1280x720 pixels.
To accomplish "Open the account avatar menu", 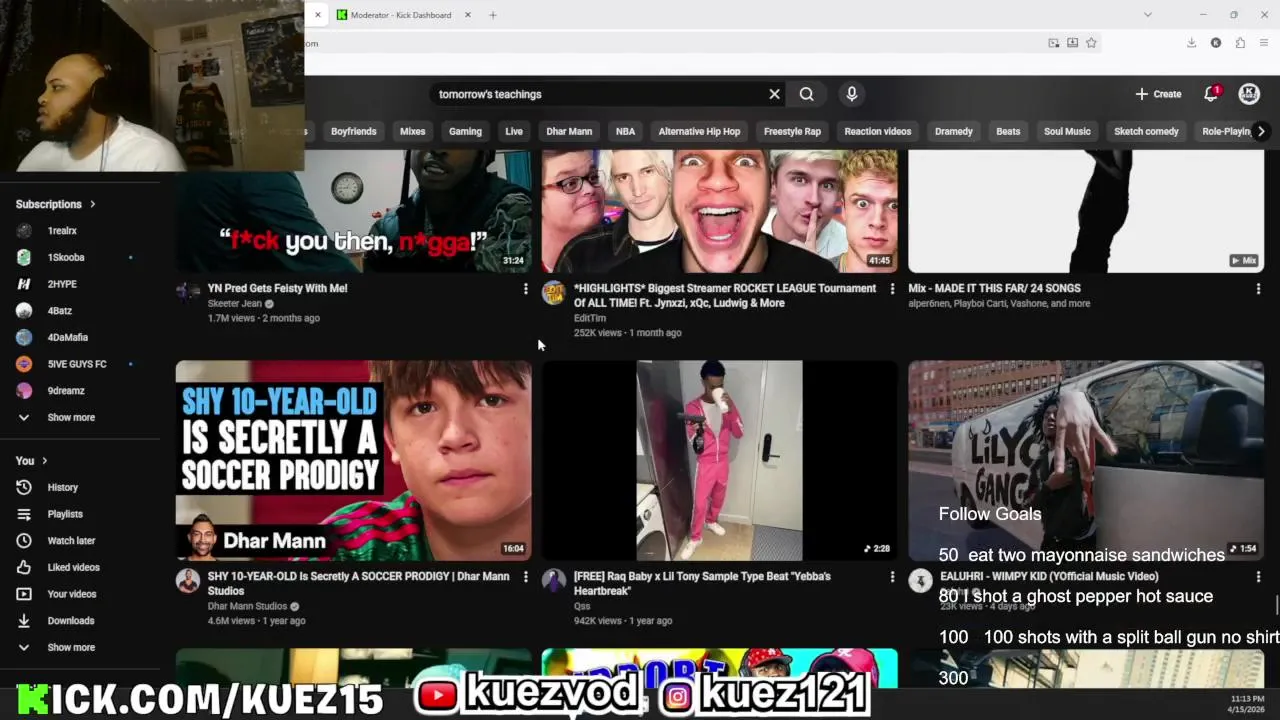I will pyautogui.click(x=1249, y=94).
